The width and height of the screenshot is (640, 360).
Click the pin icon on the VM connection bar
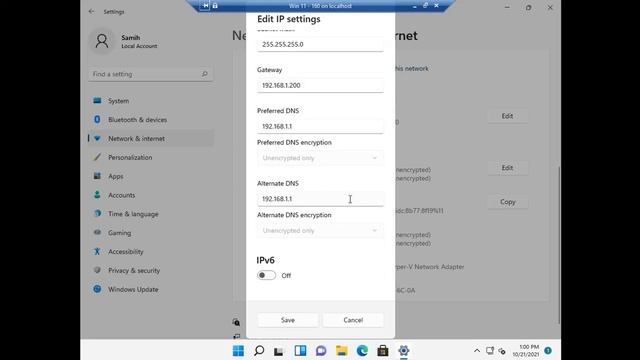(205, 6)
